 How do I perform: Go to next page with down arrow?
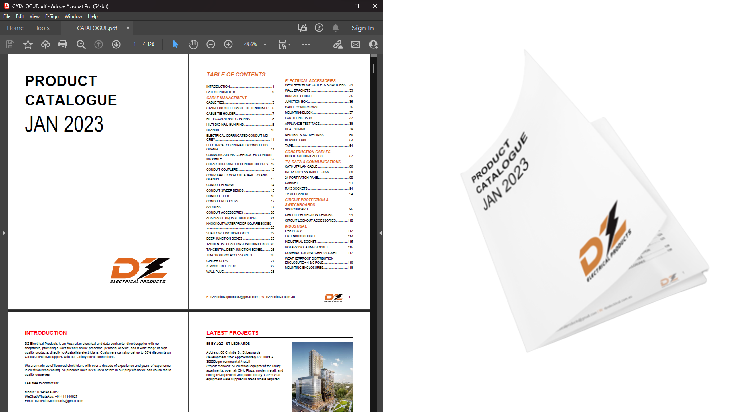[117, 45]
